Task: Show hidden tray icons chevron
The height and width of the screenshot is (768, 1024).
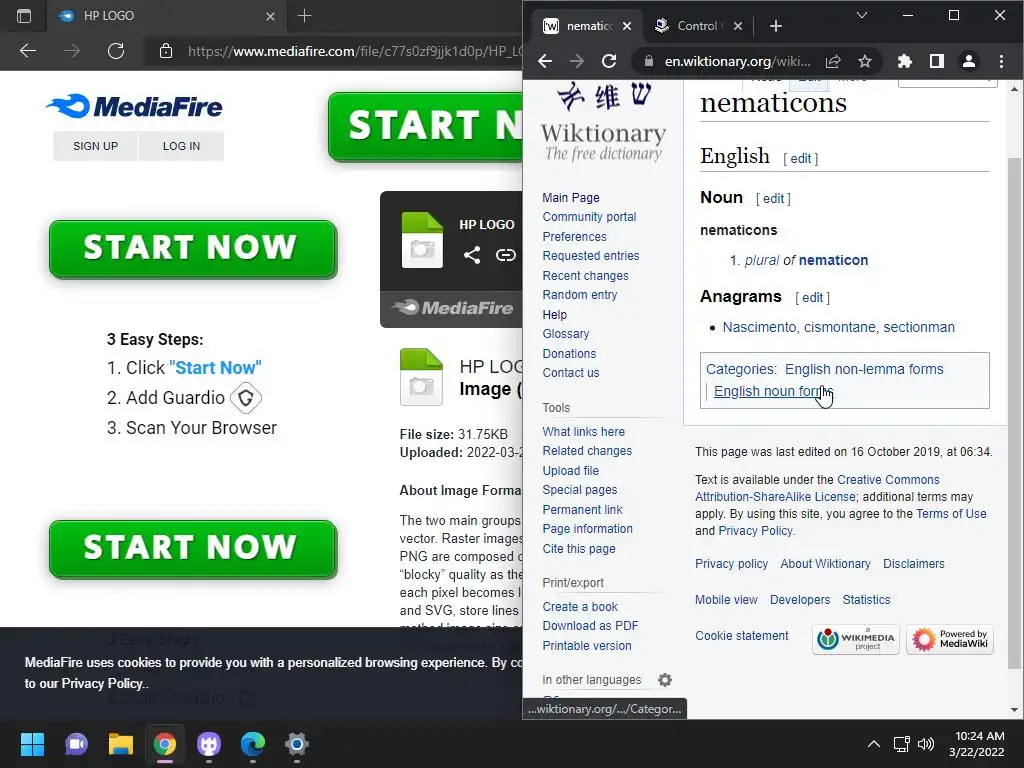Action: click(873, 744)
